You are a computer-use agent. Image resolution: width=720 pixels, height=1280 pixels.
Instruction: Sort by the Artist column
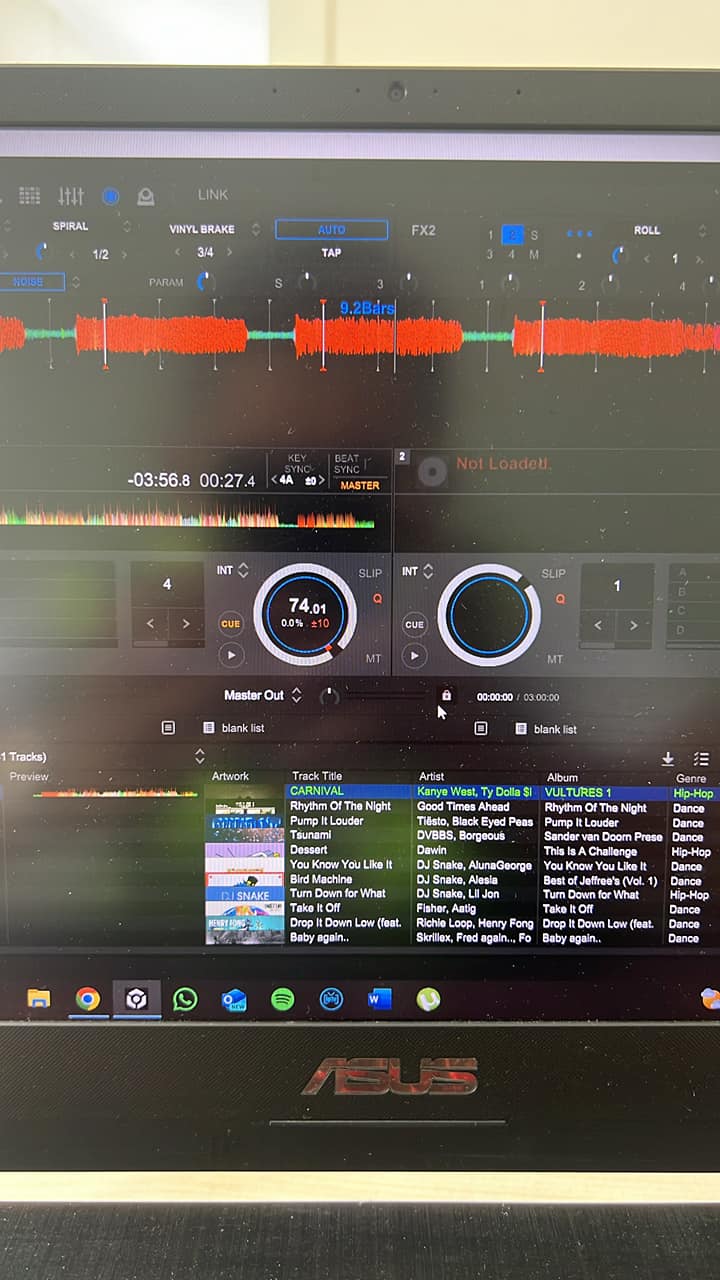(432, 776)
